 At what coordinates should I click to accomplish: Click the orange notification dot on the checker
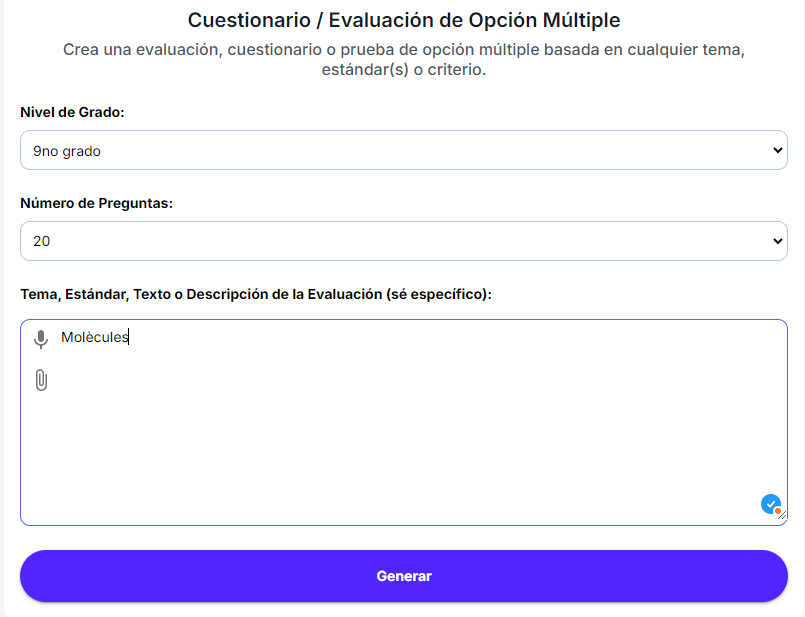776,512
